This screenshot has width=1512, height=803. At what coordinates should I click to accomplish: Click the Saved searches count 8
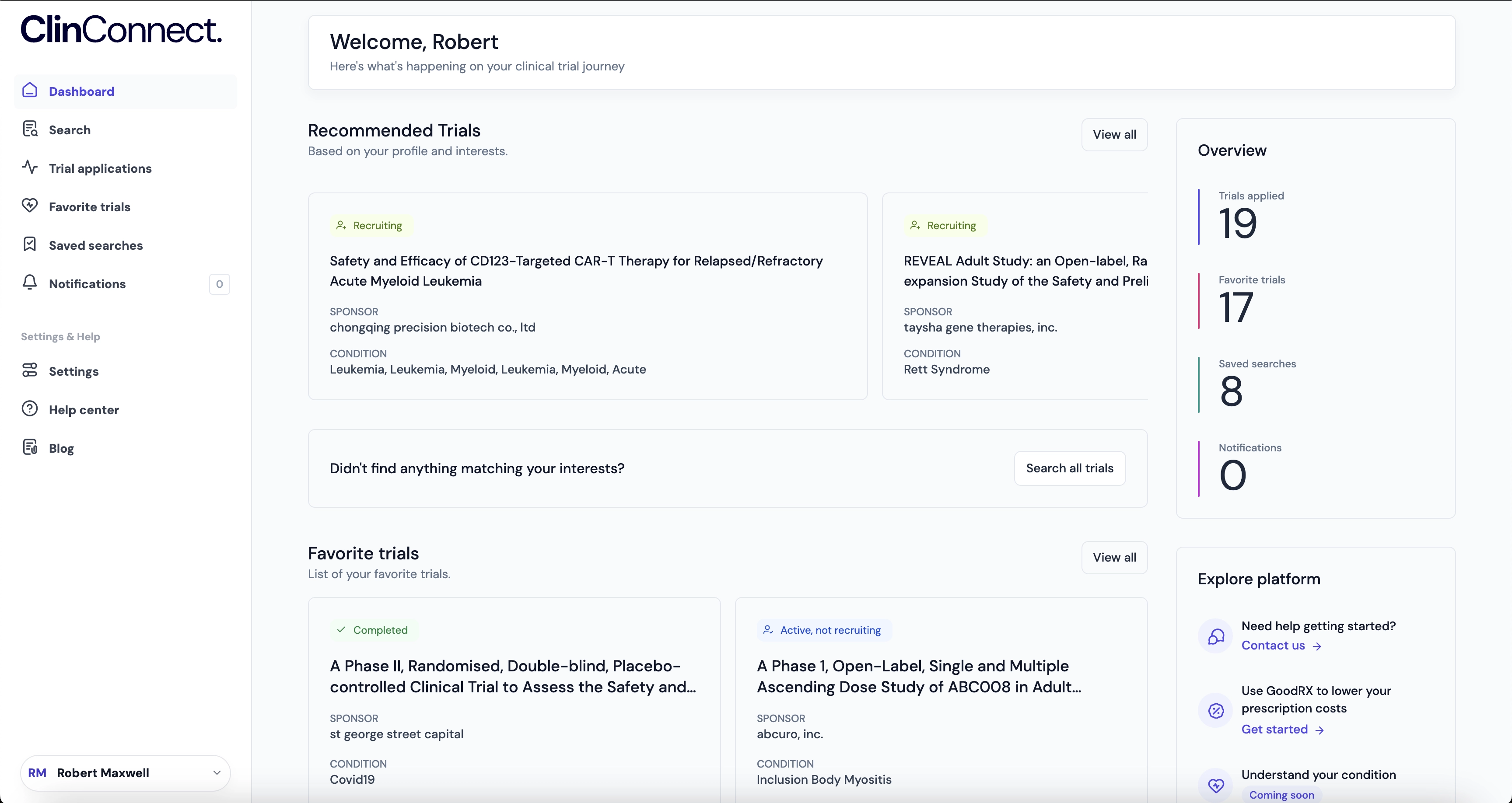[x=1232, y=391]
